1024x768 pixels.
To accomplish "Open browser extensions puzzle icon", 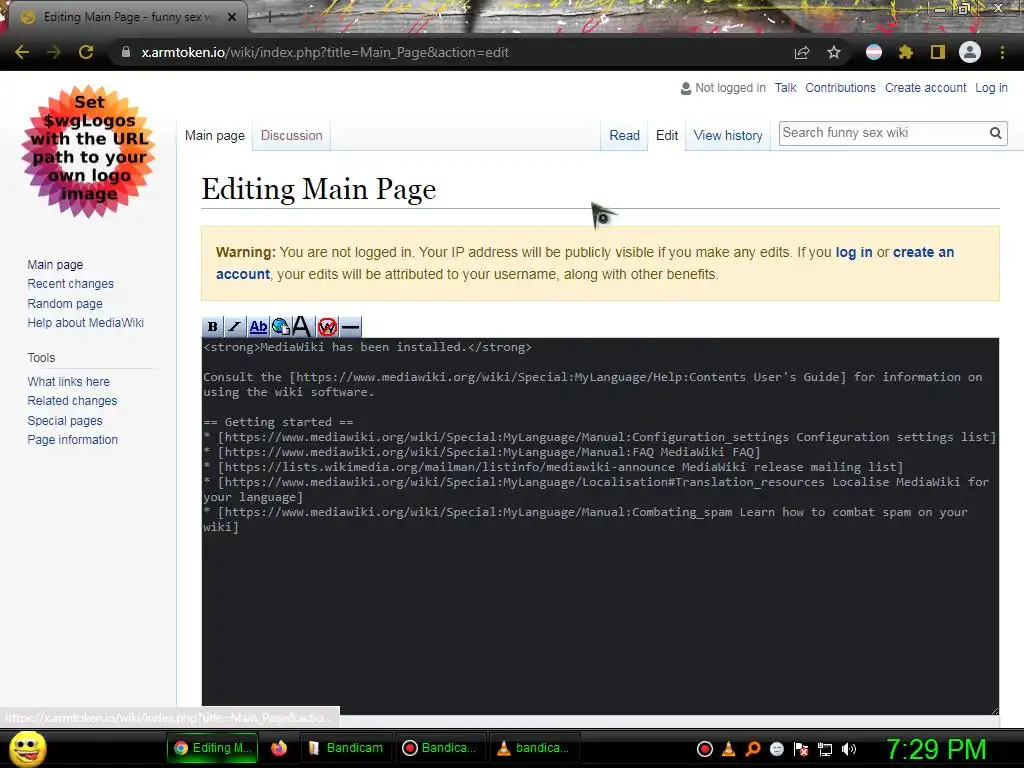I will pyautogui.click(x=905, y=52).
